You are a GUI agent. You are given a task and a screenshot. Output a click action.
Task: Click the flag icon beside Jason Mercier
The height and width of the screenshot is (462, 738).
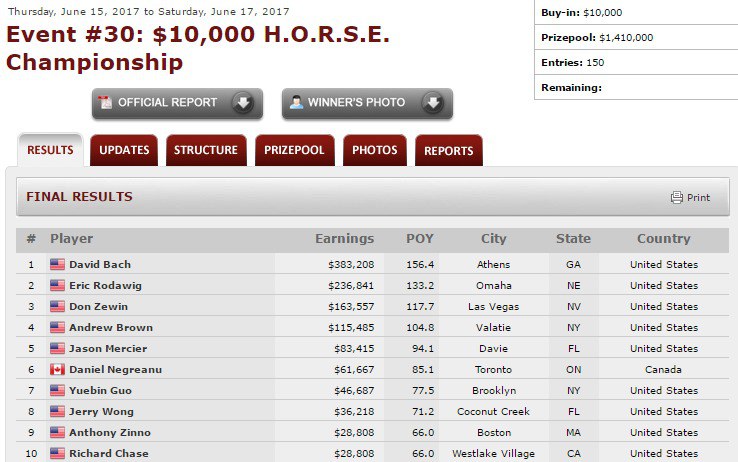pos(57,349)
